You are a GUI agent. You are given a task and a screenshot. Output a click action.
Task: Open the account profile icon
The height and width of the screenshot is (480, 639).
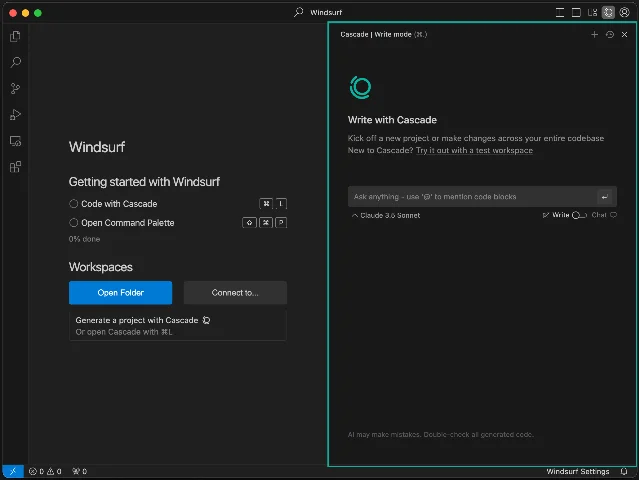click(624, 13)
